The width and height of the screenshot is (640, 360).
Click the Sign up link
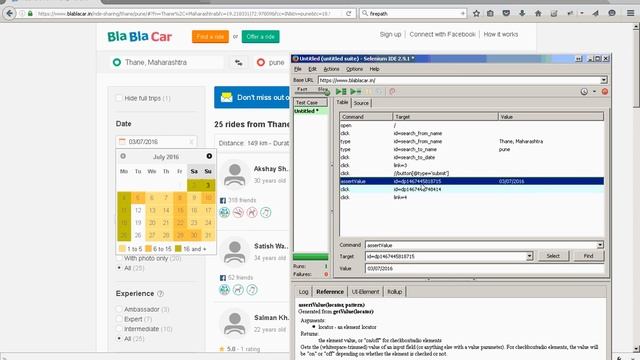[x=390, y=34]
